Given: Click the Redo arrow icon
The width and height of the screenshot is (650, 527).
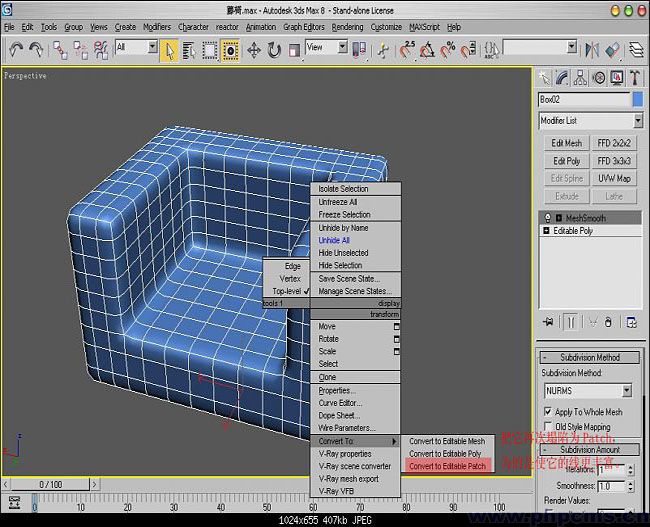Looking at the screenshot, I should coord(36,50).
